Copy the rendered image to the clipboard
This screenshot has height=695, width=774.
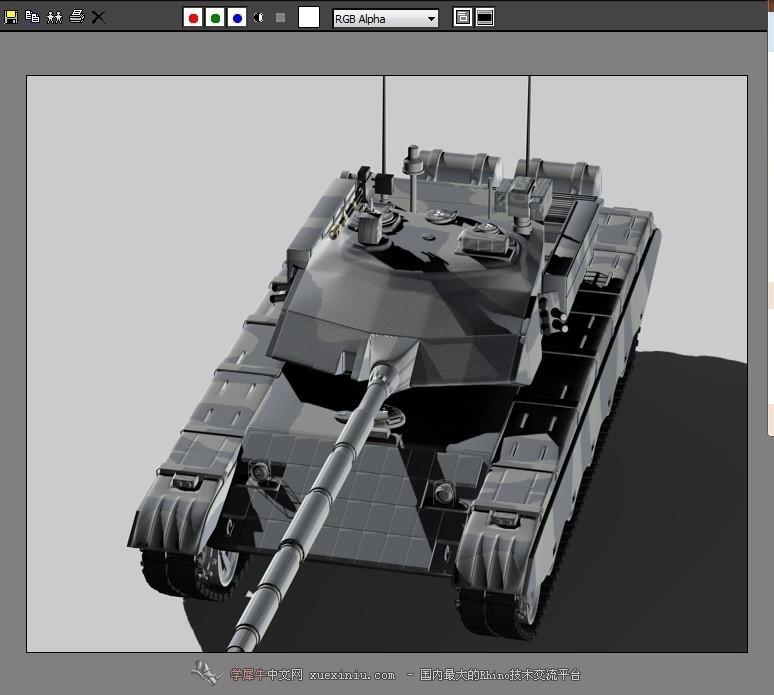pos(33,17)
